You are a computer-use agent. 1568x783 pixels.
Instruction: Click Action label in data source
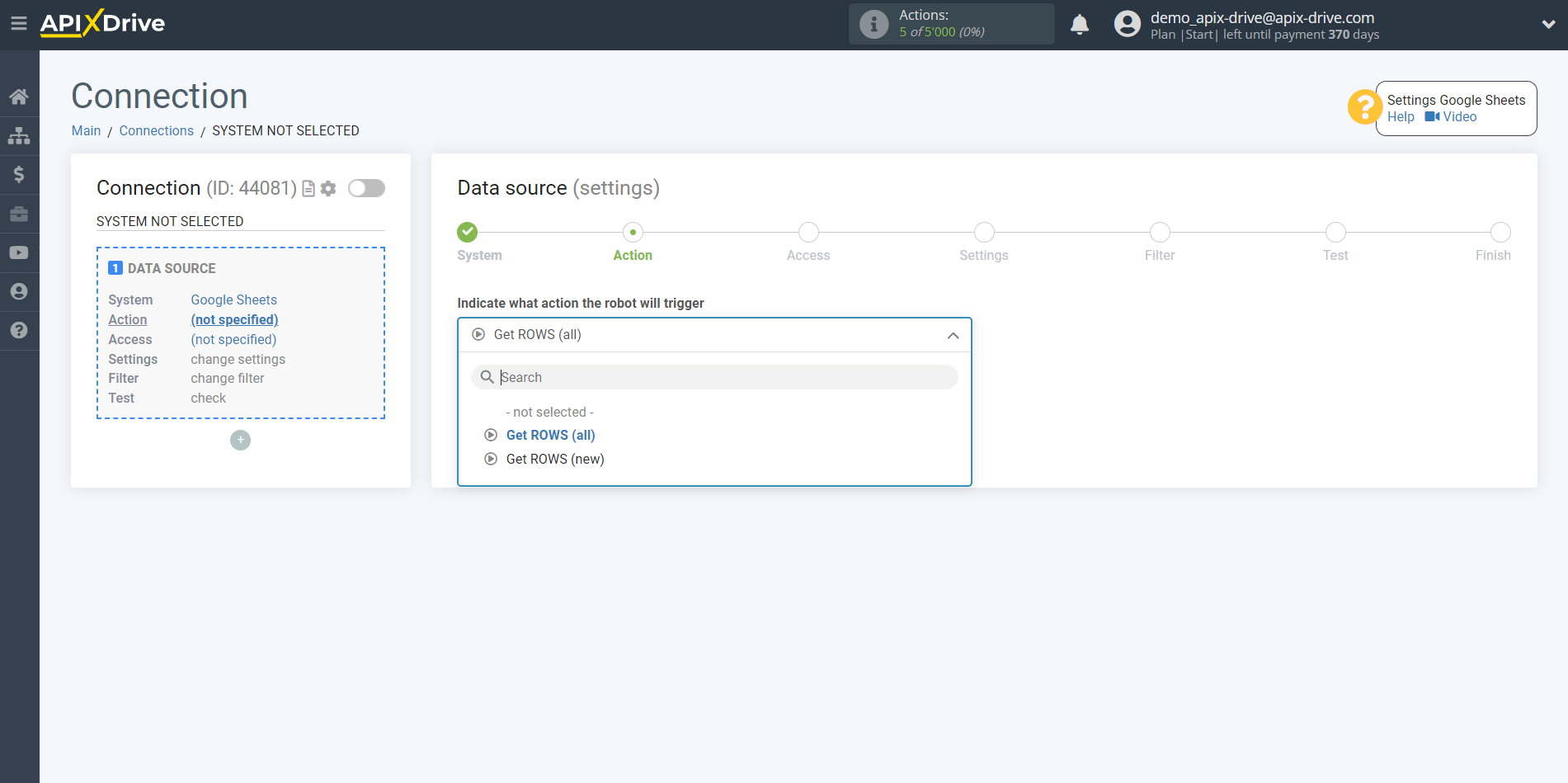[128, 319]
